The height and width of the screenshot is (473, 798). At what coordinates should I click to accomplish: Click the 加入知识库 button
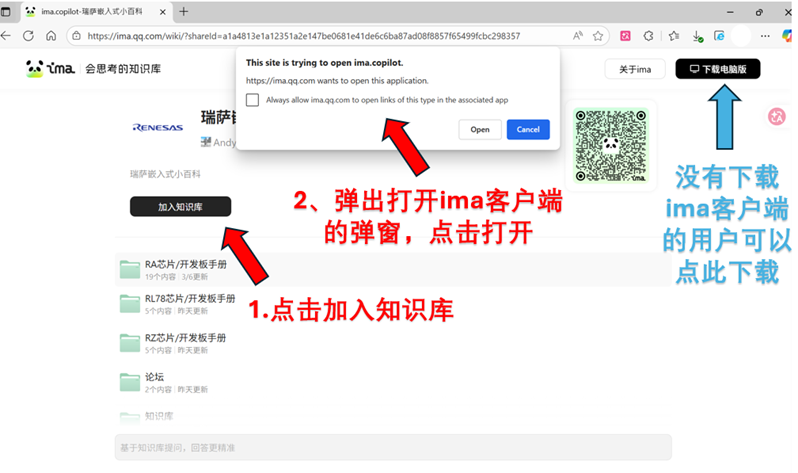coord(180,207)
